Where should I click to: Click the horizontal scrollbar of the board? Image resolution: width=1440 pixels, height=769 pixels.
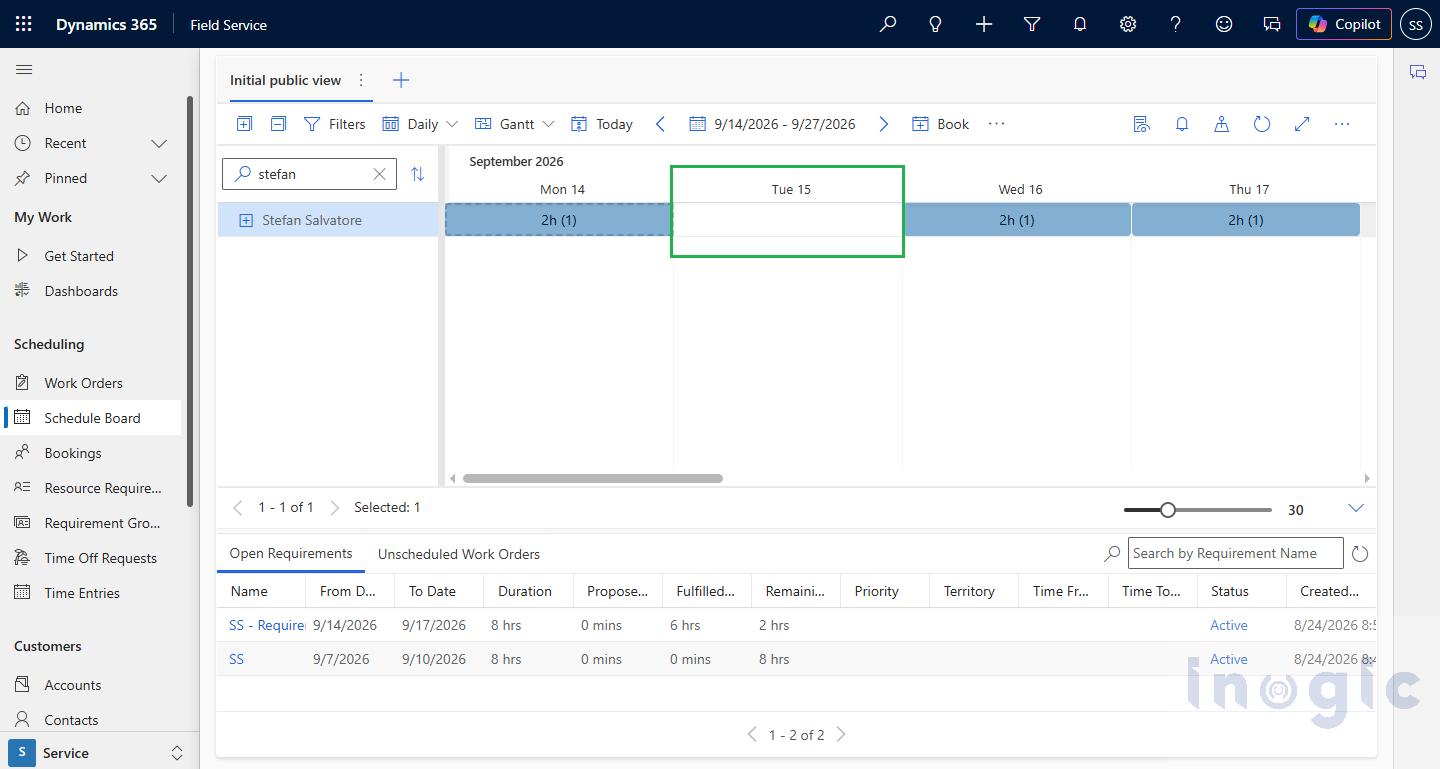(592, 478)
